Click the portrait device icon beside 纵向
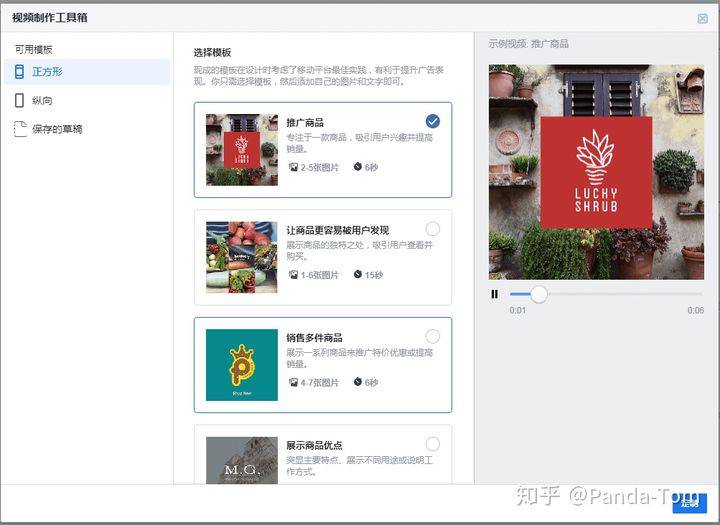 click(19, 100)
